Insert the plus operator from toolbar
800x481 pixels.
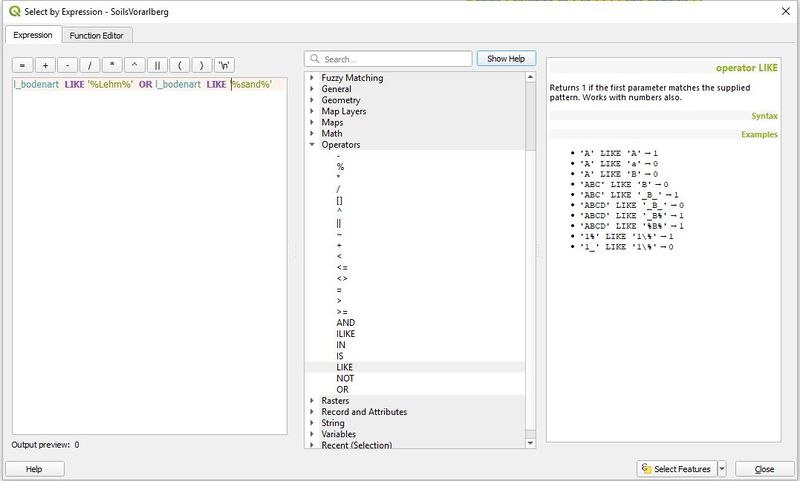click(x=45, y=65)
